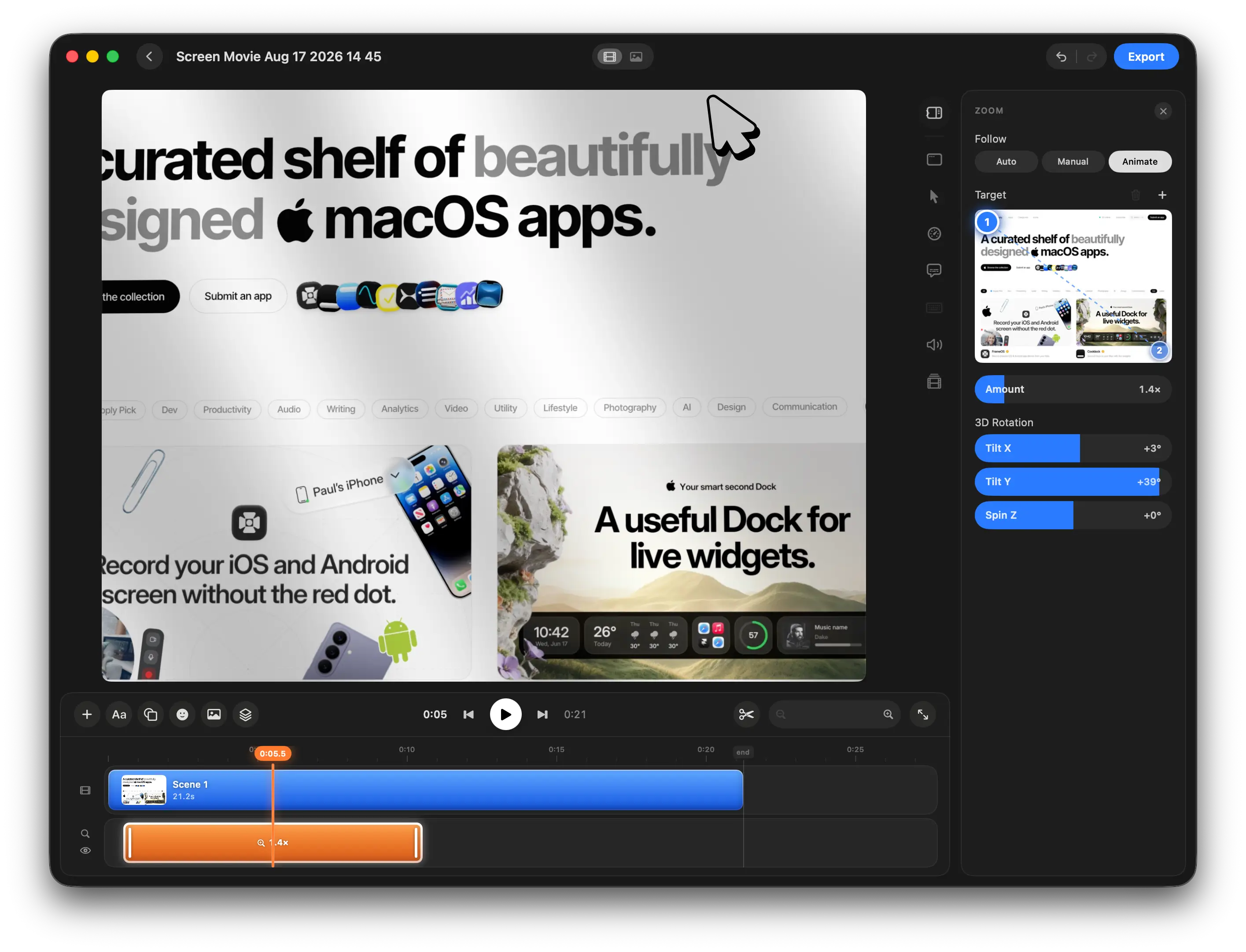This screenshot has height=952, width=1246.
Task: Adjust the Tilt Y slider
Action: [1073, 482]
